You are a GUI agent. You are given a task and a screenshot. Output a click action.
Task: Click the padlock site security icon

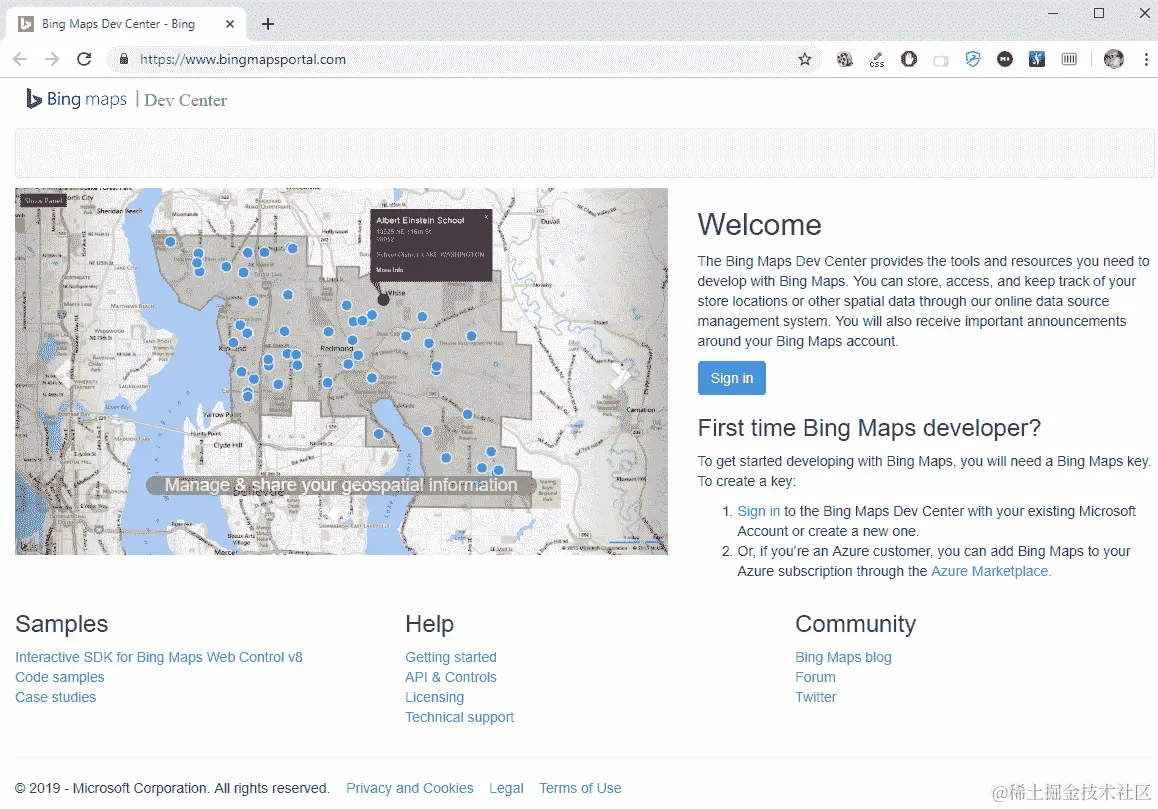click(124, 59)
